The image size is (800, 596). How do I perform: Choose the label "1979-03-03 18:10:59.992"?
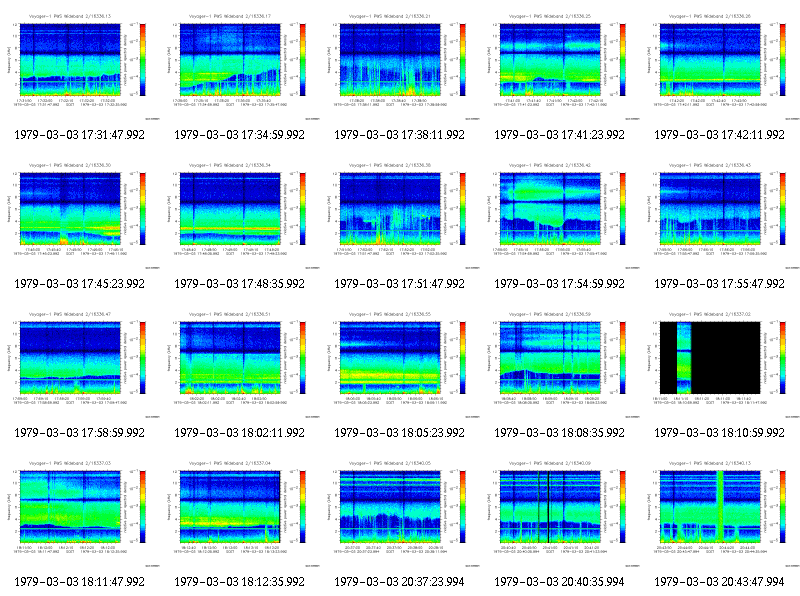pos(719,433)
